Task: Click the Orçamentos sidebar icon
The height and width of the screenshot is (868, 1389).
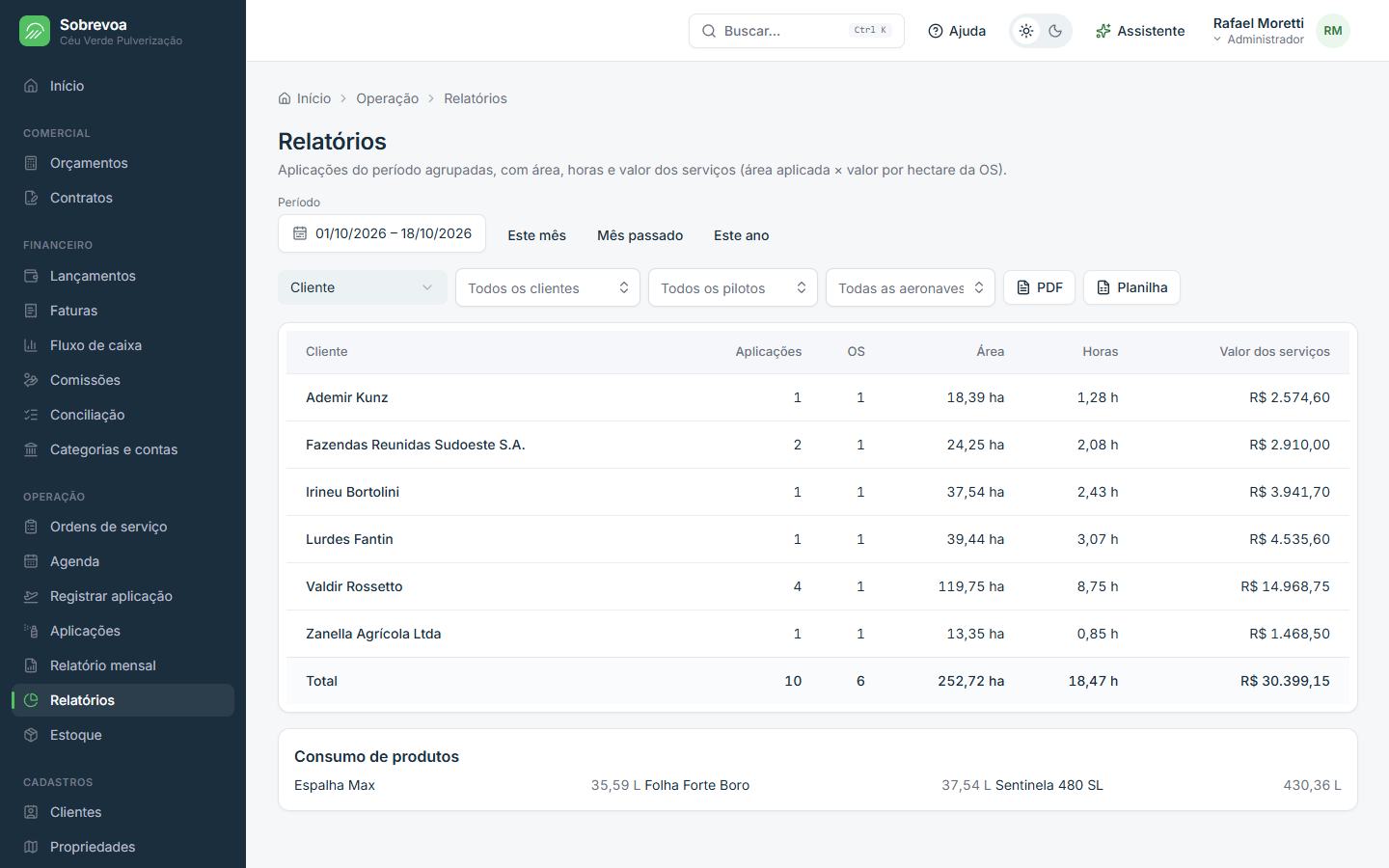Action: click(x=31, y=163)
